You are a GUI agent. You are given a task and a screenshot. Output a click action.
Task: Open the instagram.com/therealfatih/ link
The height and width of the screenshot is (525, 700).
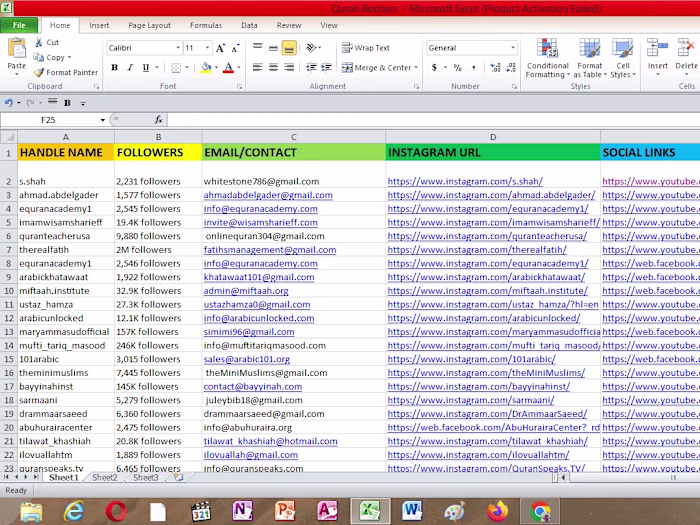(x=477, y=250)
